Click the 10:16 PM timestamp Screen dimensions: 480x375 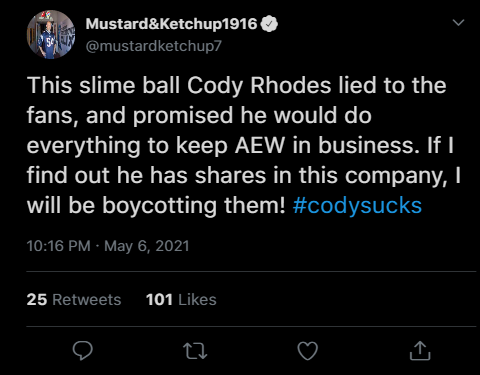59,246
